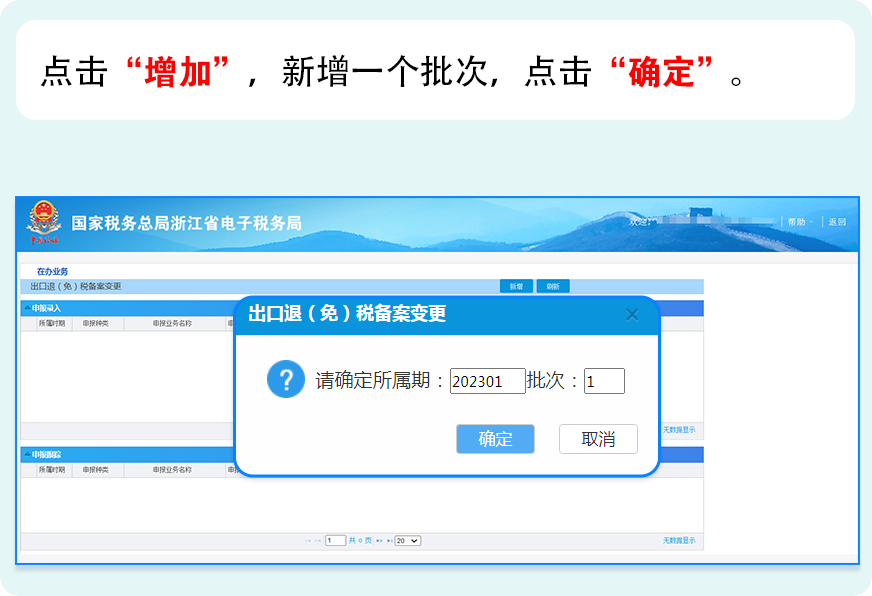Viewport: 872px width, 596px height.
Task: Go to last page in bottom pager
Action: click(389, 540)
